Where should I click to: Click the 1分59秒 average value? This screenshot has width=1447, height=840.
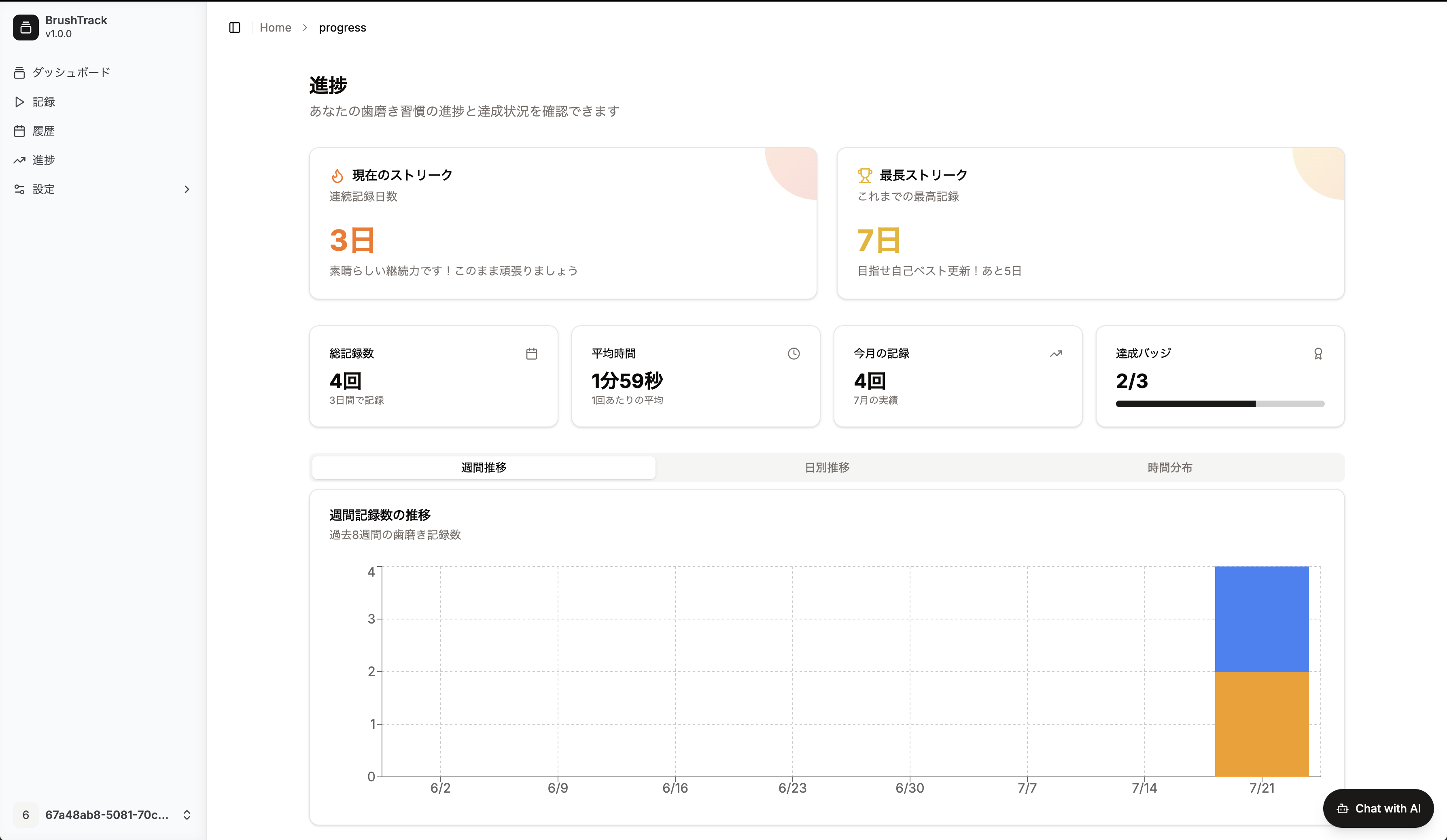tap(627, 381)
